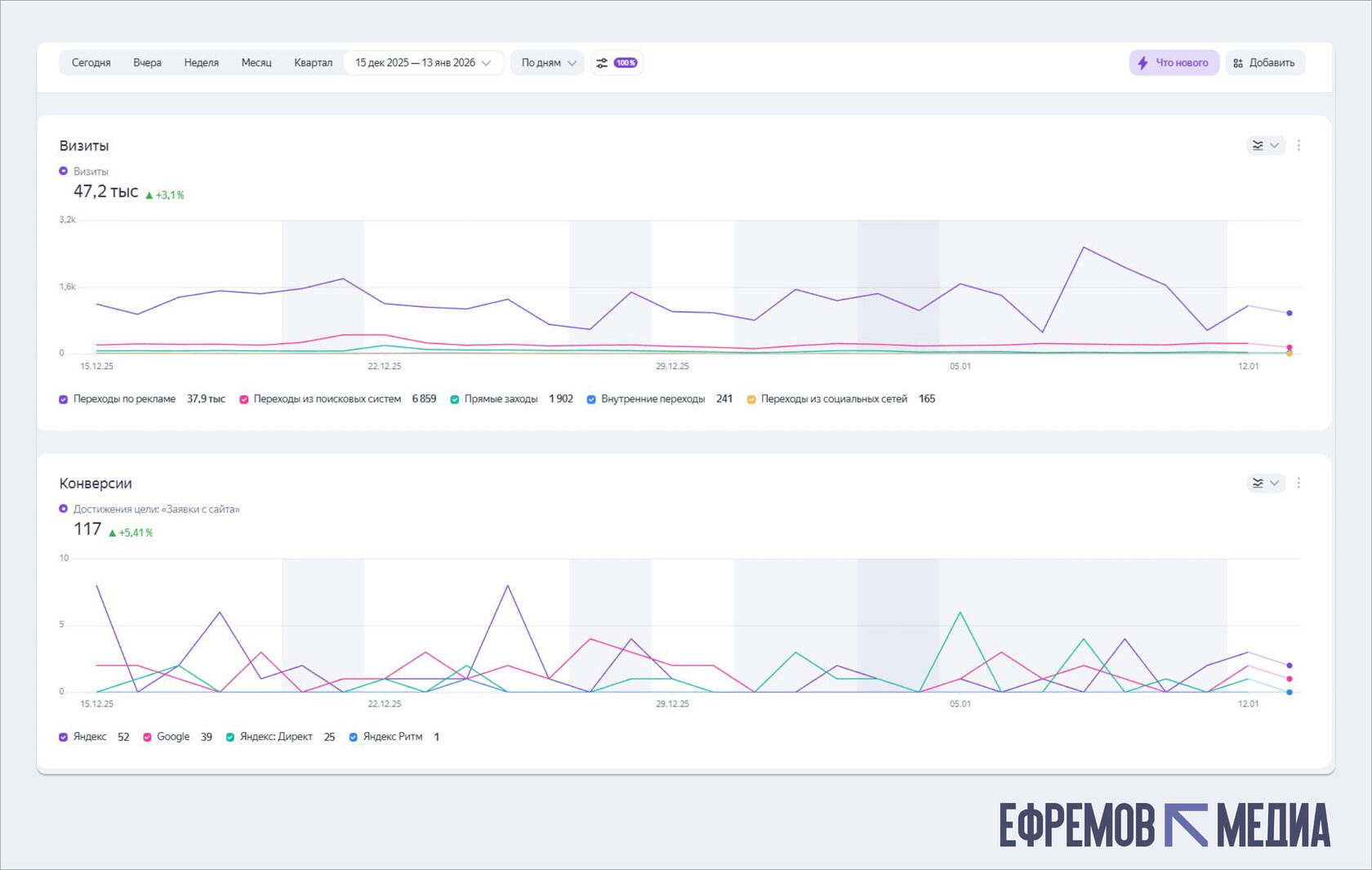Viewport: 1372px width, 870px height.
Task: Expand the По дням grouping dropdown
Action: (x=548, y=63)
